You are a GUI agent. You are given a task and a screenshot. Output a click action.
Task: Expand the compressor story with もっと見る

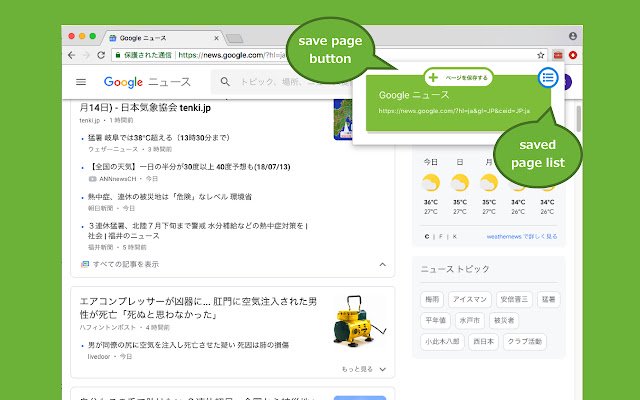click(364, 369)
